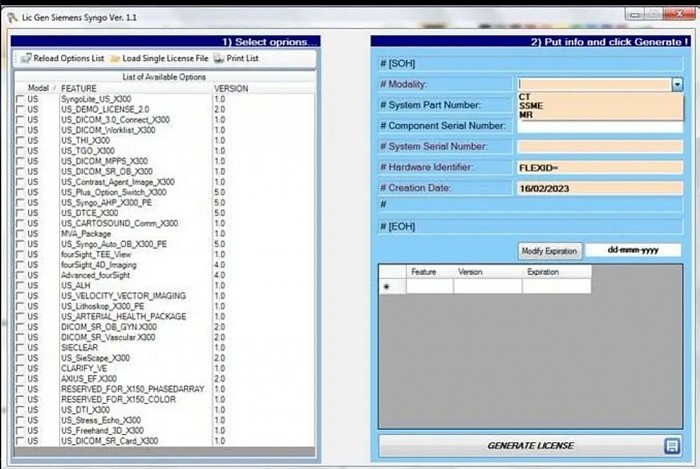
Task: Select the US_Plus_Option_Switch_X300 row text
Action: pyautogui.click(x=113, y=192)
